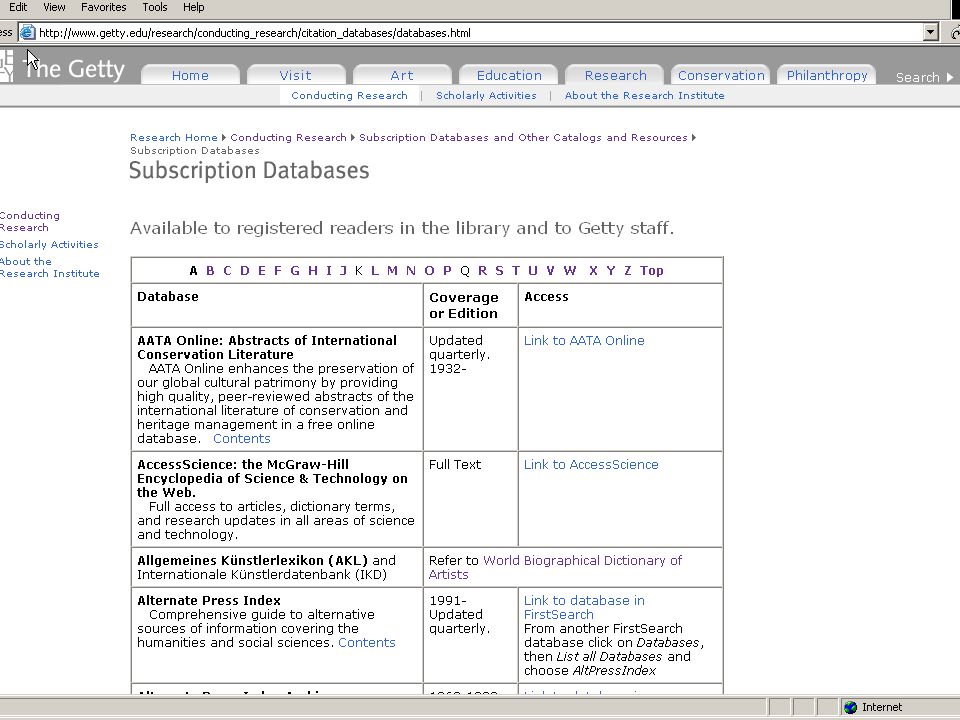
Task: Jump to letter T in alphabet index
Action: (516, 271)
